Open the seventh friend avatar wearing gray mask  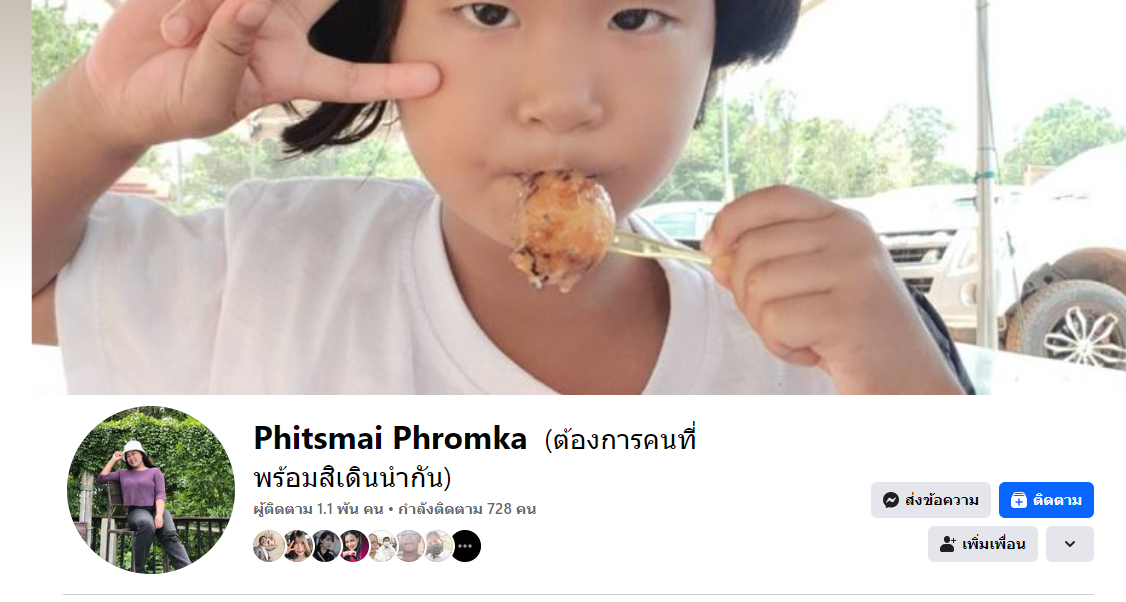pyautogui.click(x=437, y=546)
